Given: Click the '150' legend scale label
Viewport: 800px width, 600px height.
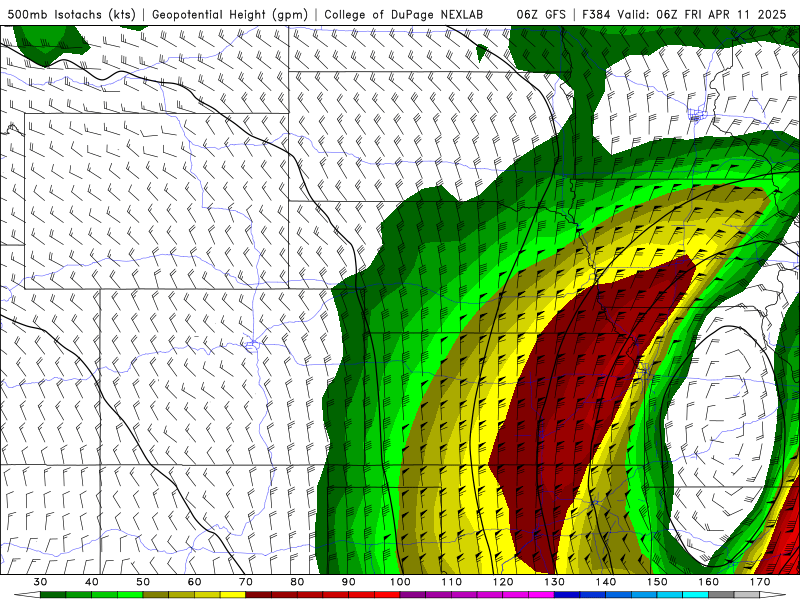Looking at the screenshot, I should click(657, 582).
